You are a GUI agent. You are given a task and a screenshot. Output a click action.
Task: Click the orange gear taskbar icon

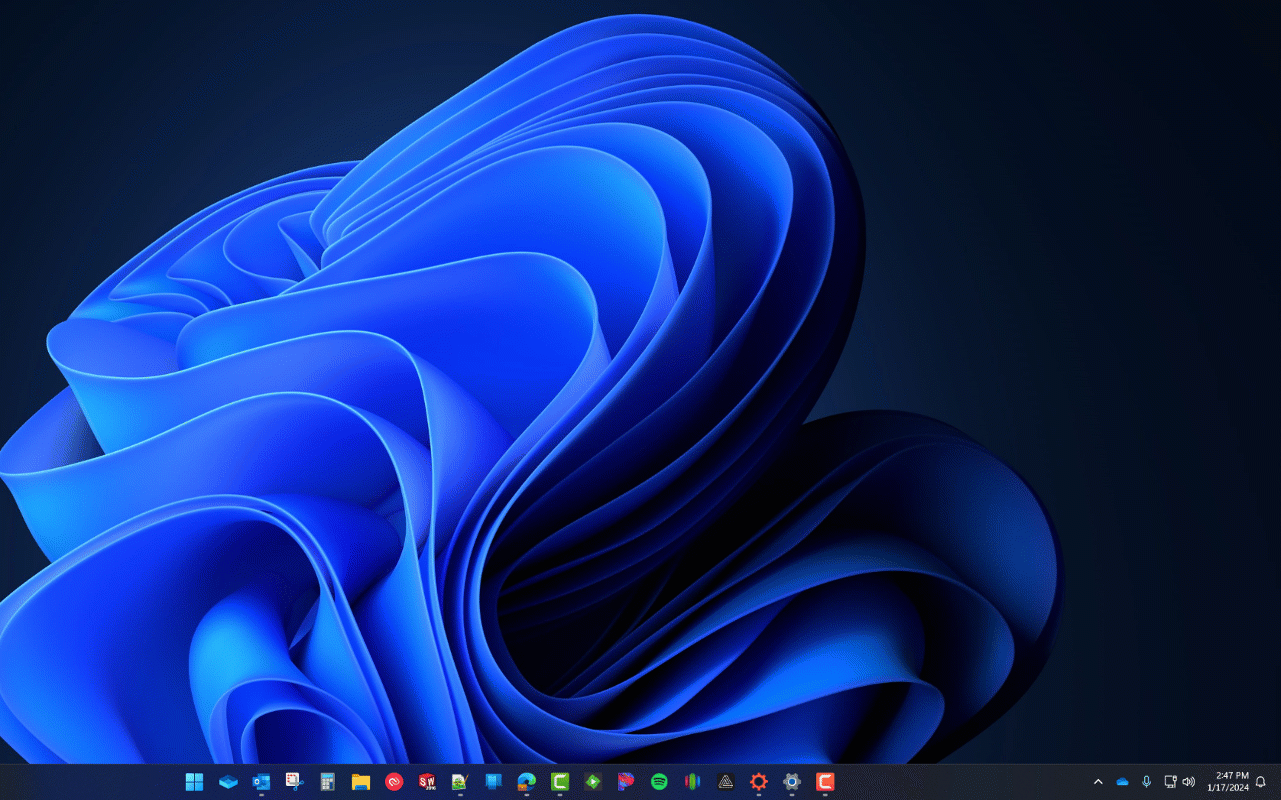pos(759,782)
